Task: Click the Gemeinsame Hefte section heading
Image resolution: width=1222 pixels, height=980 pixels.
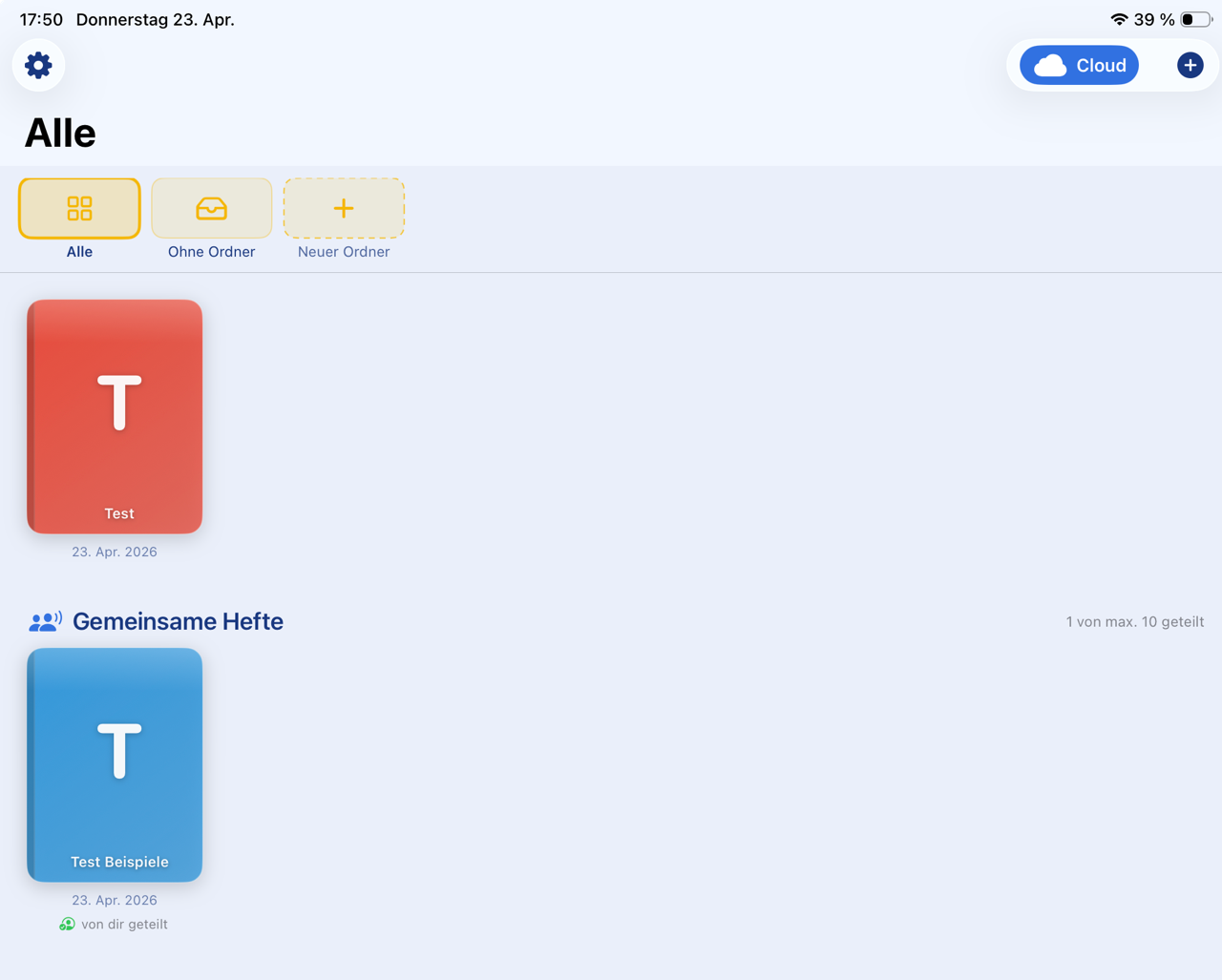Action: (x=178, y=621)
